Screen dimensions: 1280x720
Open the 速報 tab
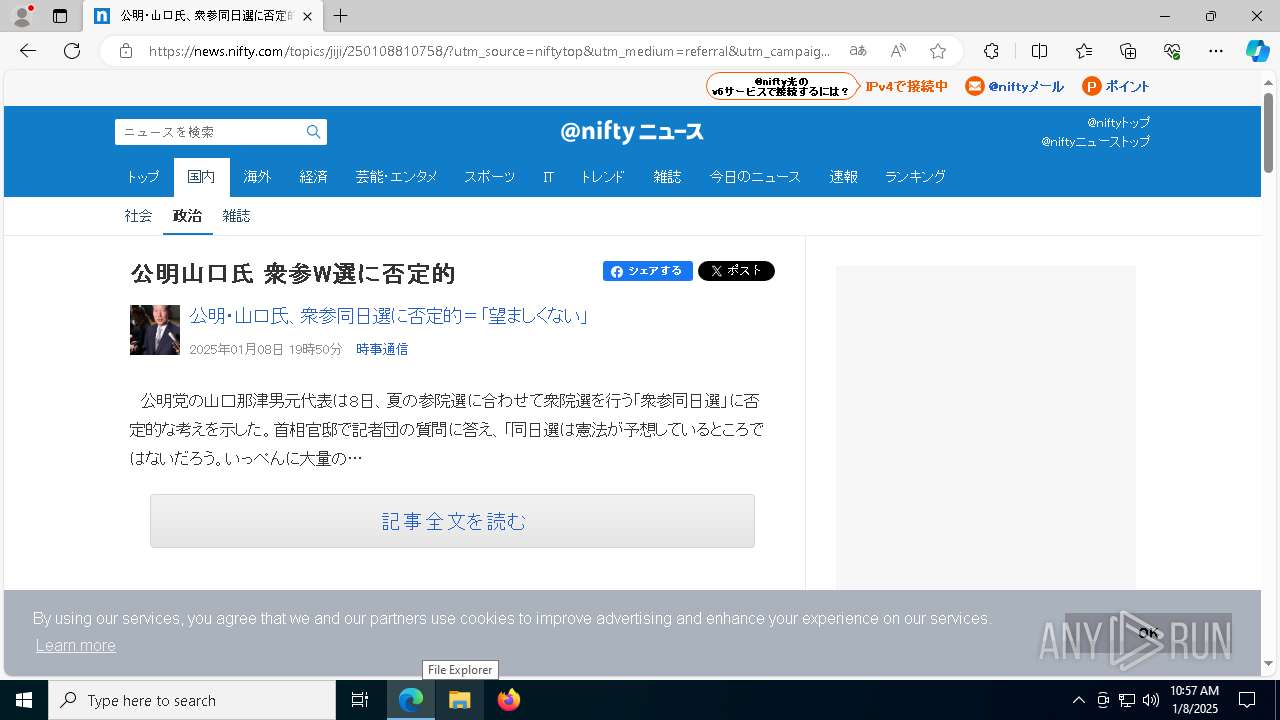click(843, 177)
